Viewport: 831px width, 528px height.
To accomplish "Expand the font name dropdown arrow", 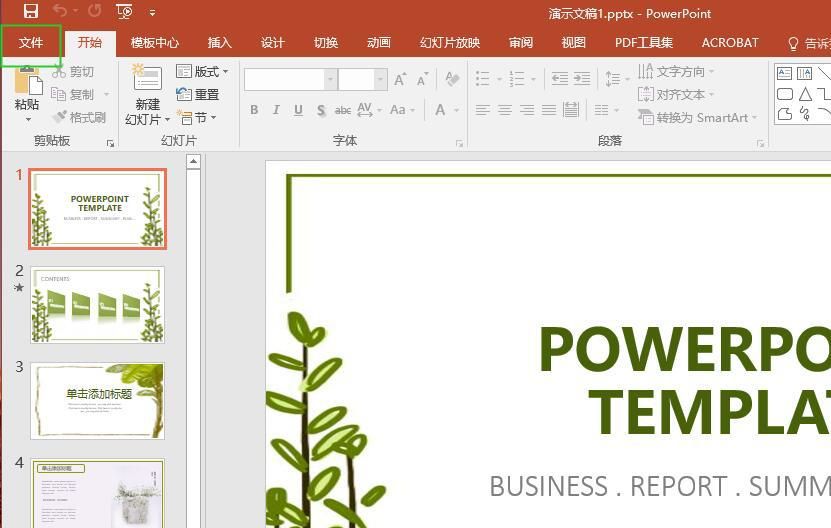I will click(x=330, y=80).
